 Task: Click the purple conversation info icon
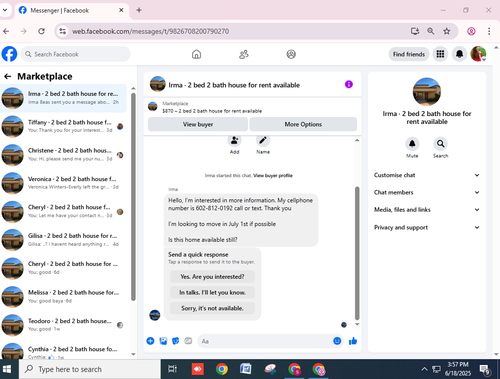(349, 84)
